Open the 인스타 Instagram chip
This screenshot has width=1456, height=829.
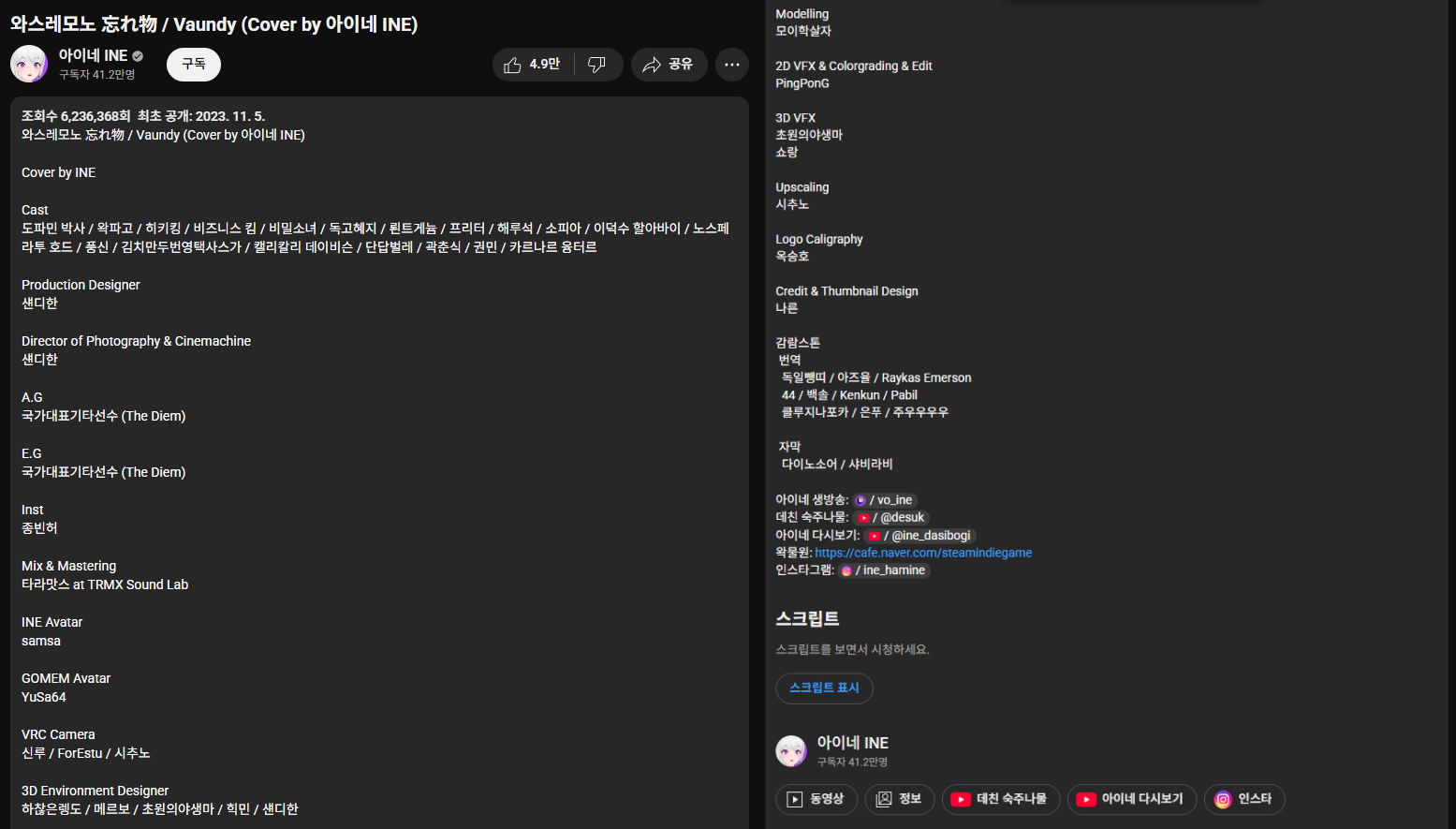(1244, 799)
